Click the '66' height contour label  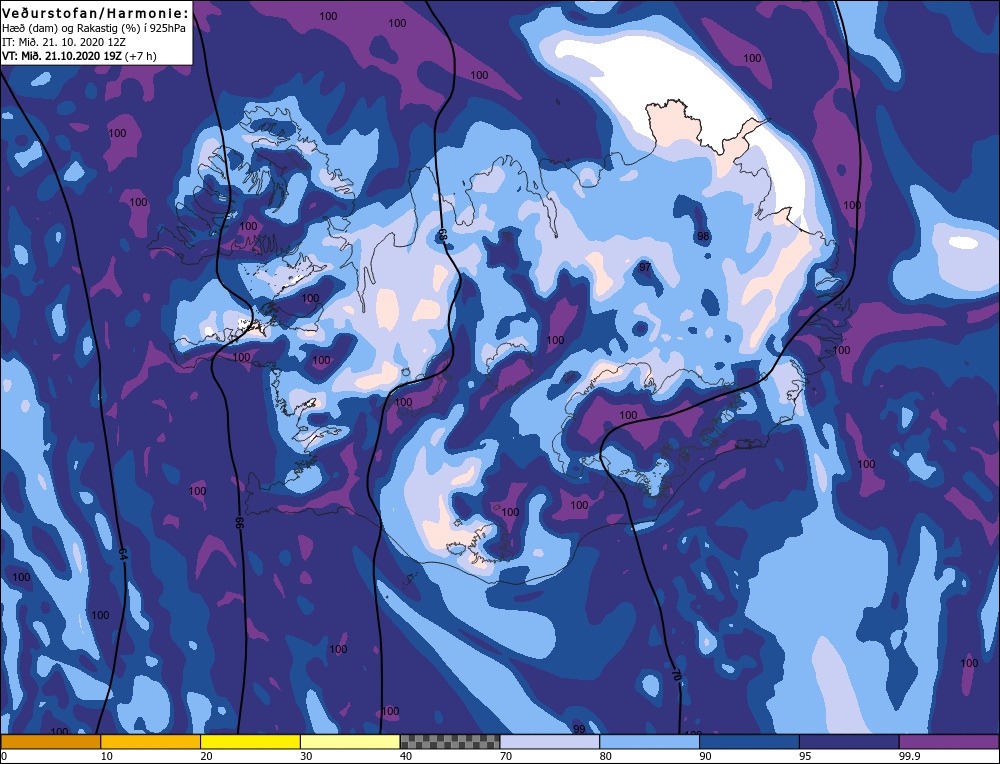pyautogui.click(x=240, y=523)
